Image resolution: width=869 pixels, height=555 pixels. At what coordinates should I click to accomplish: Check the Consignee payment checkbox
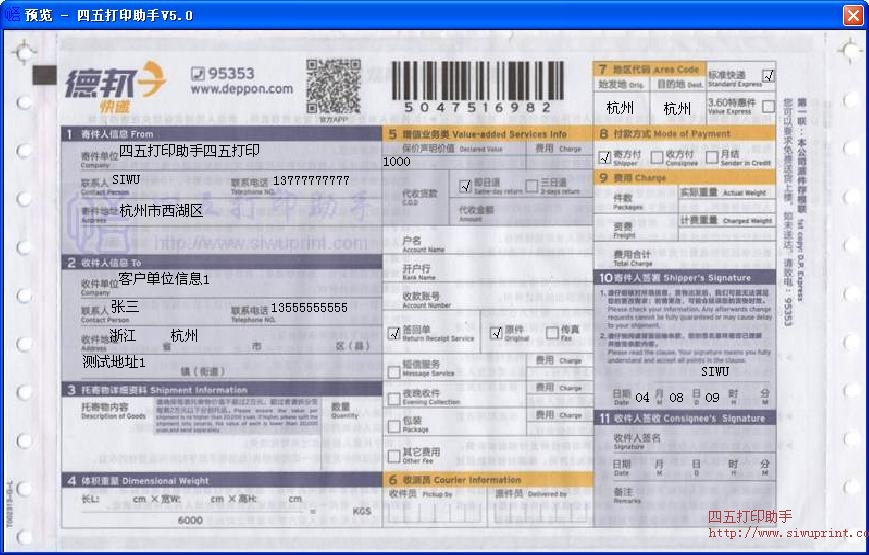(657, 157)
